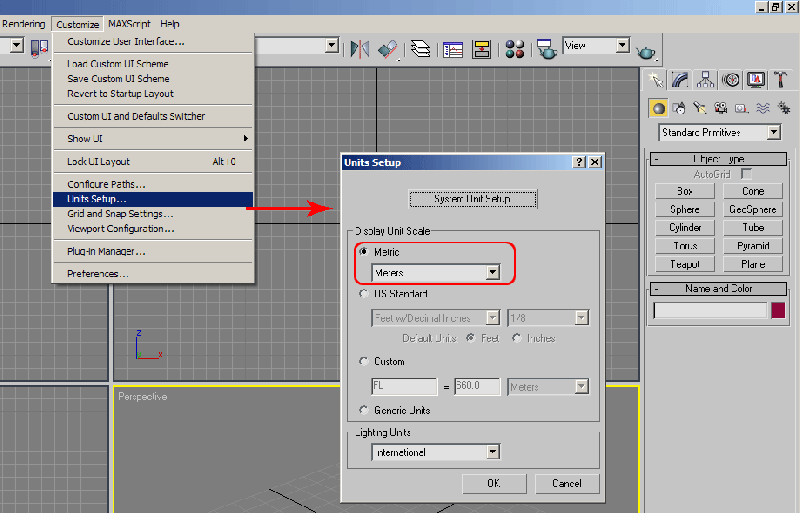Select the Custom radio button
Image resolution: width=800 pixels, height=513 pixels.
[x=364, y=361]
